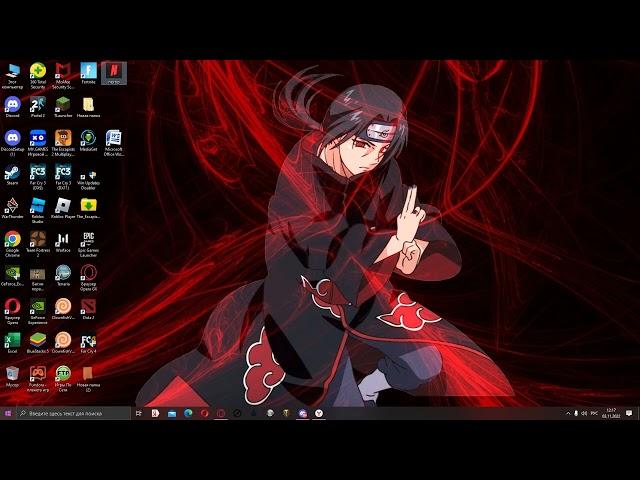The image size is (640, 480).
Task: Launch the BlueStacks 5 shortcut
Action: coord(38,343)
